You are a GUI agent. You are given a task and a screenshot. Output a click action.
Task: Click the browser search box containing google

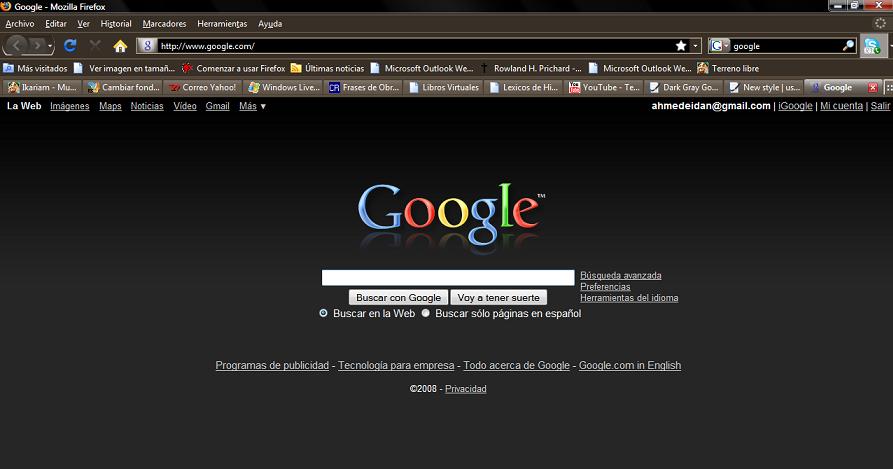(x=786, y=46)
